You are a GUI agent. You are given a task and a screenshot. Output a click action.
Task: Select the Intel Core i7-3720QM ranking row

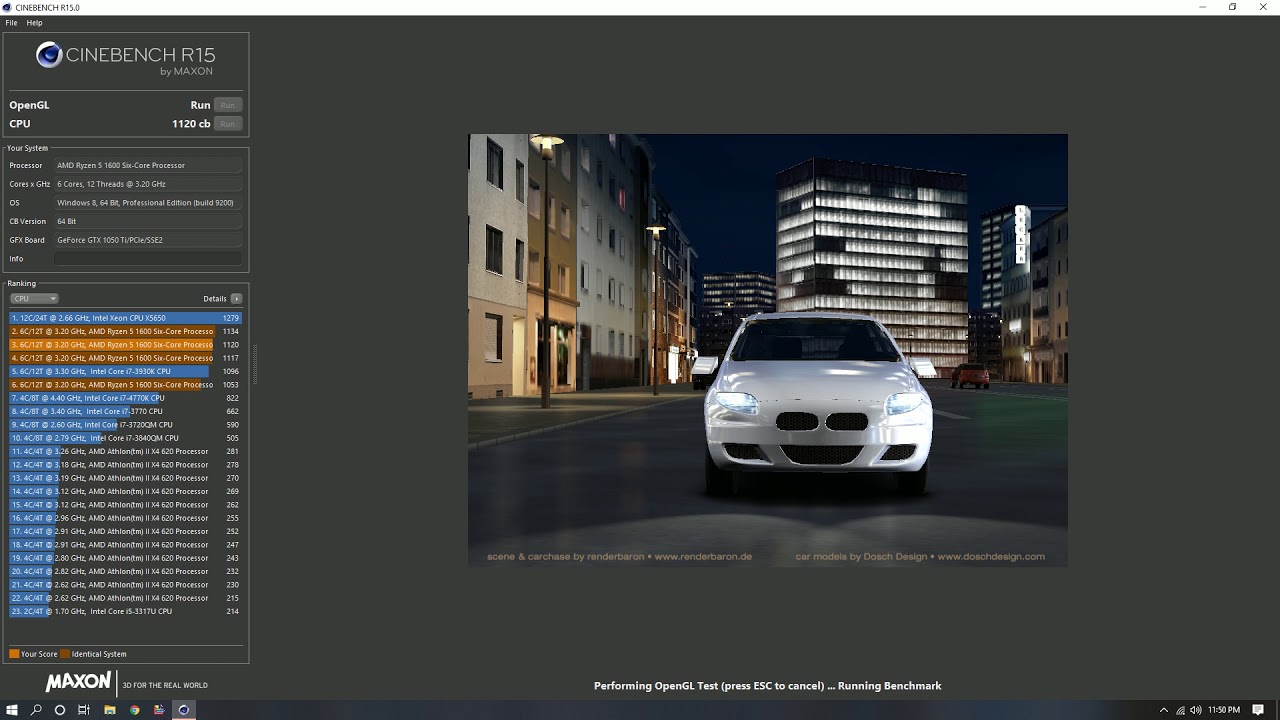point(126,425)
